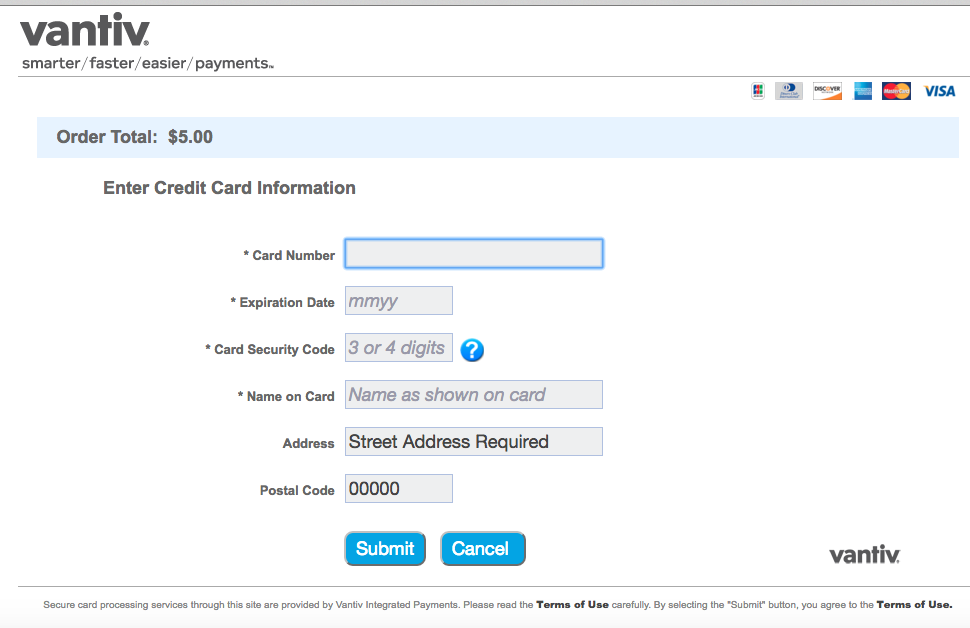Click the Expiration Date label
This screenshot has height=628, width=970.
[x=282, y=303]
